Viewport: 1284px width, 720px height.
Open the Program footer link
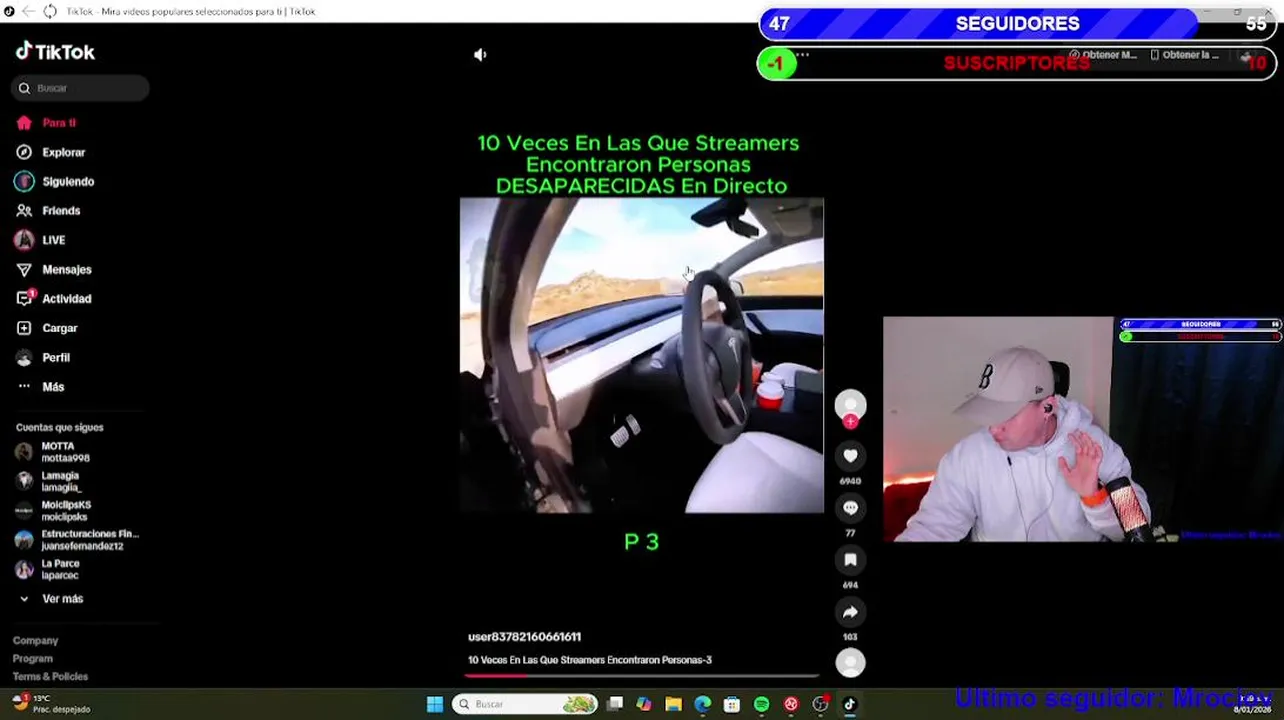[x=32, y=659]
